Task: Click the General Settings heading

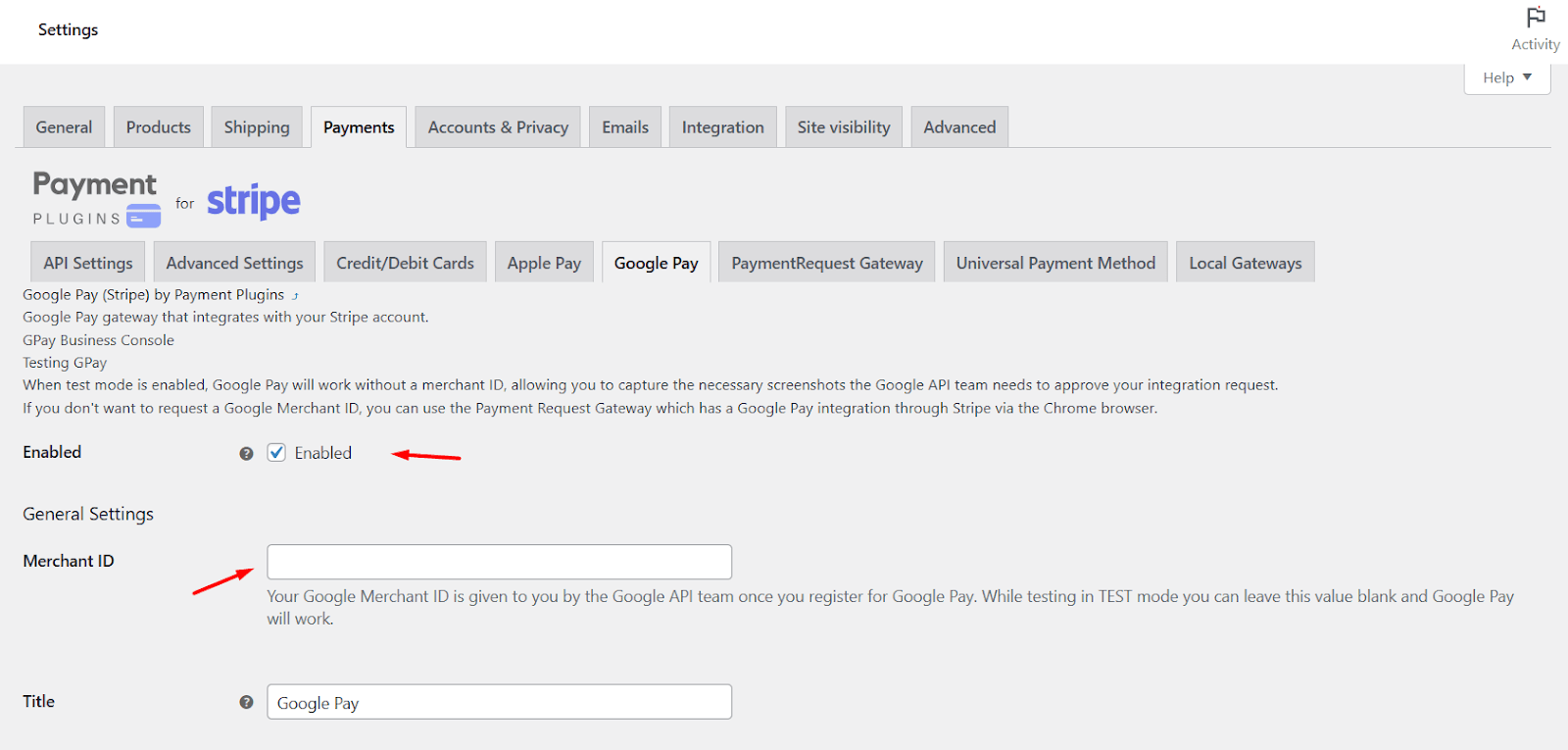Action: pos(88,514)
